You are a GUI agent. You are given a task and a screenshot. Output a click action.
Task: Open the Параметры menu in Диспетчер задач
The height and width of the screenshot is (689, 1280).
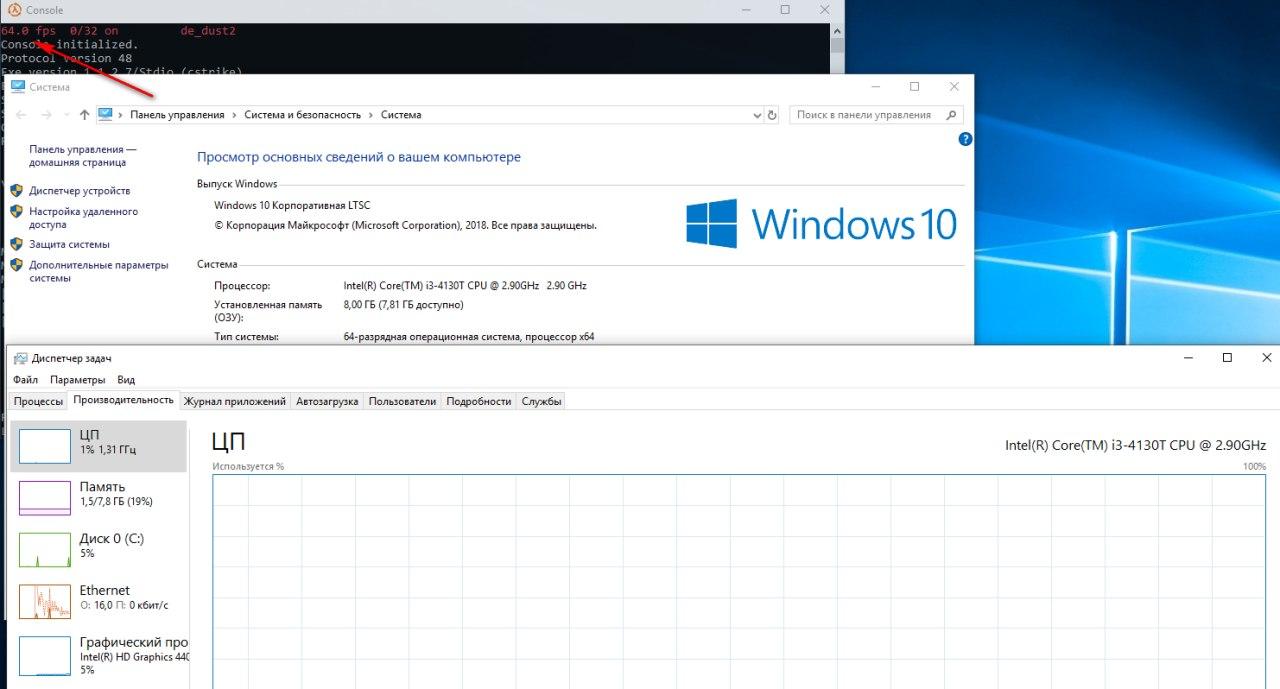pos(78,380)
